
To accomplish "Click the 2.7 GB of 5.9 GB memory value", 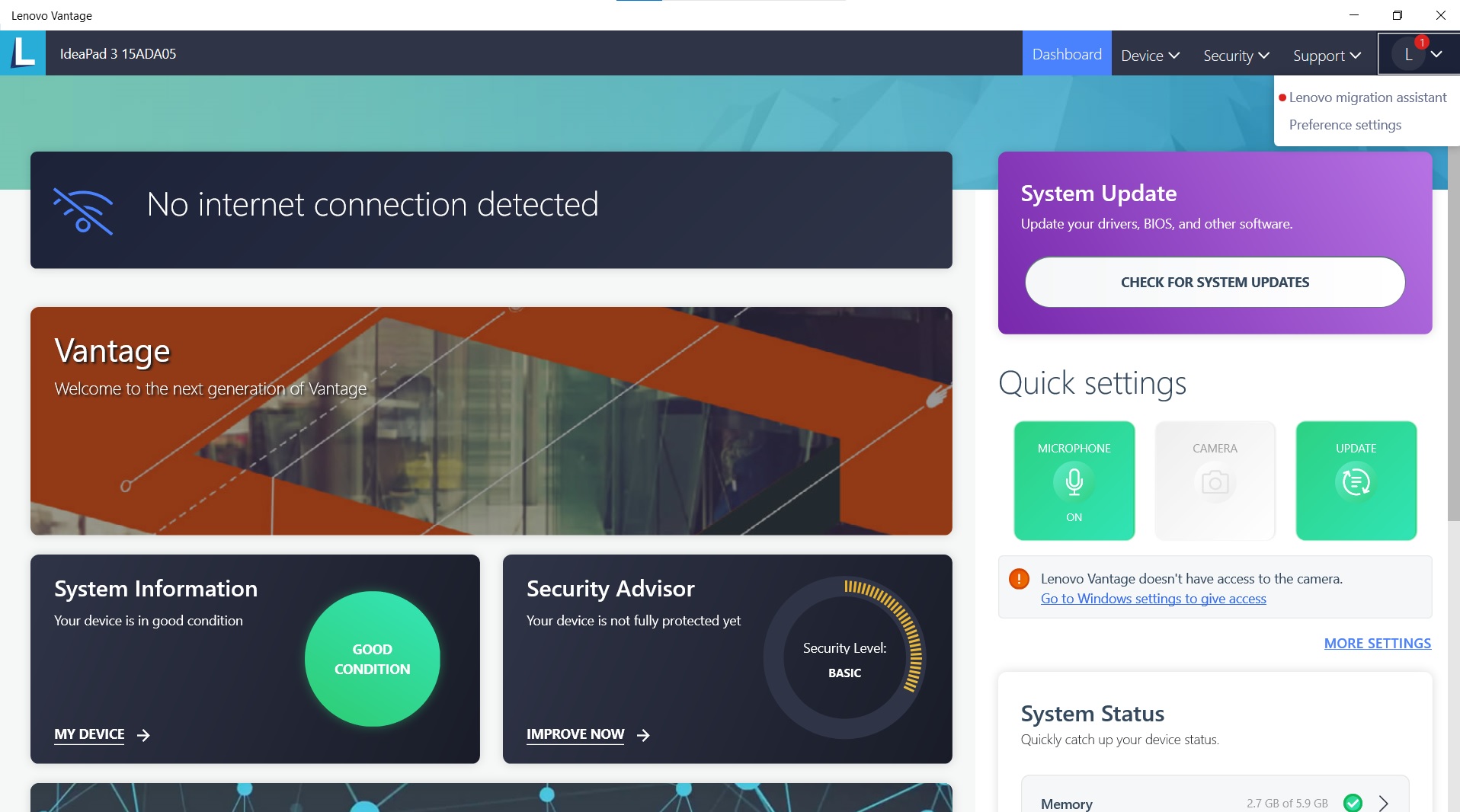I will 1287,804.
